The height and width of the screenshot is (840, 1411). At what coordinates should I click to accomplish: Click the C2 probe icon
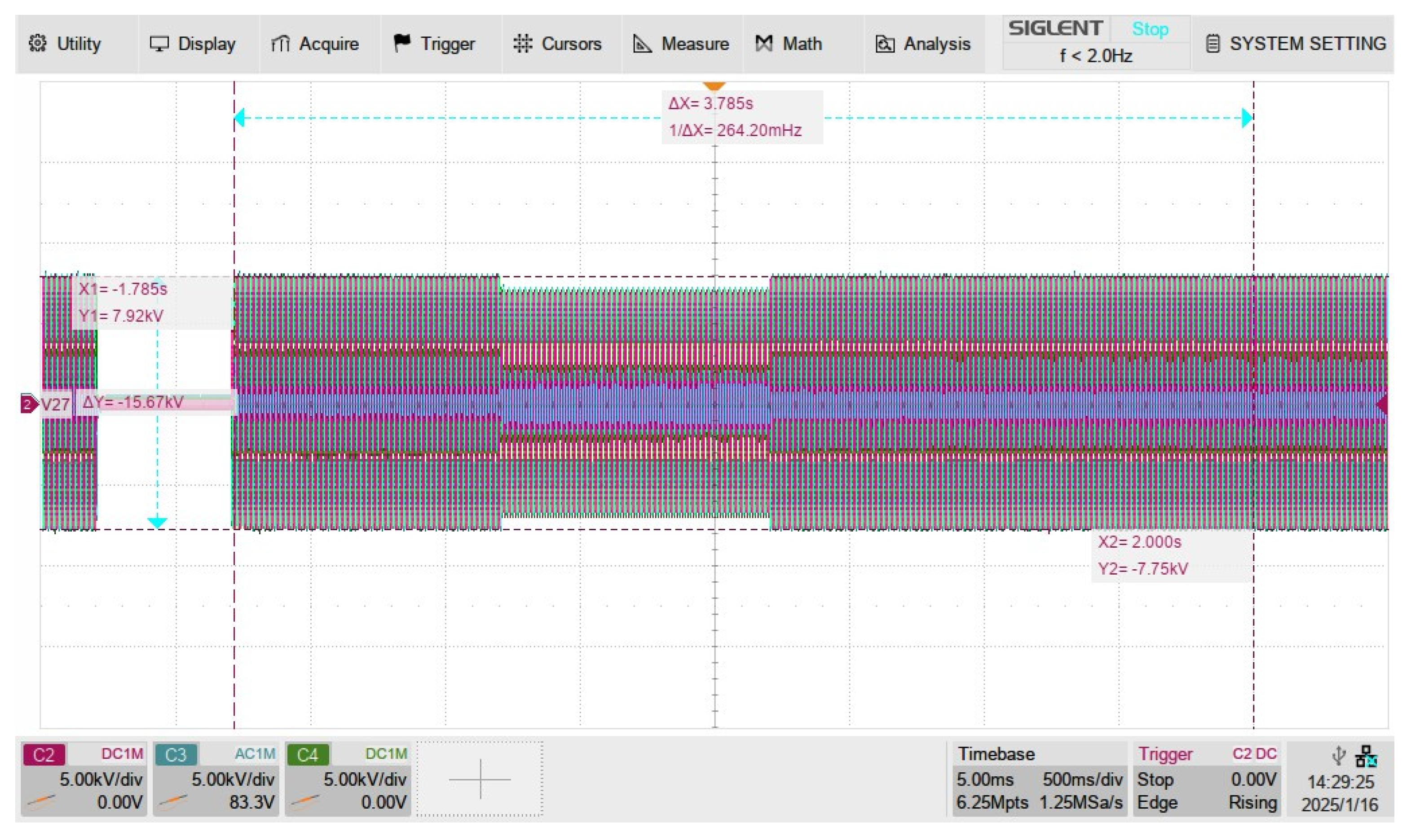pyautogui.click(x=41, y=801)
